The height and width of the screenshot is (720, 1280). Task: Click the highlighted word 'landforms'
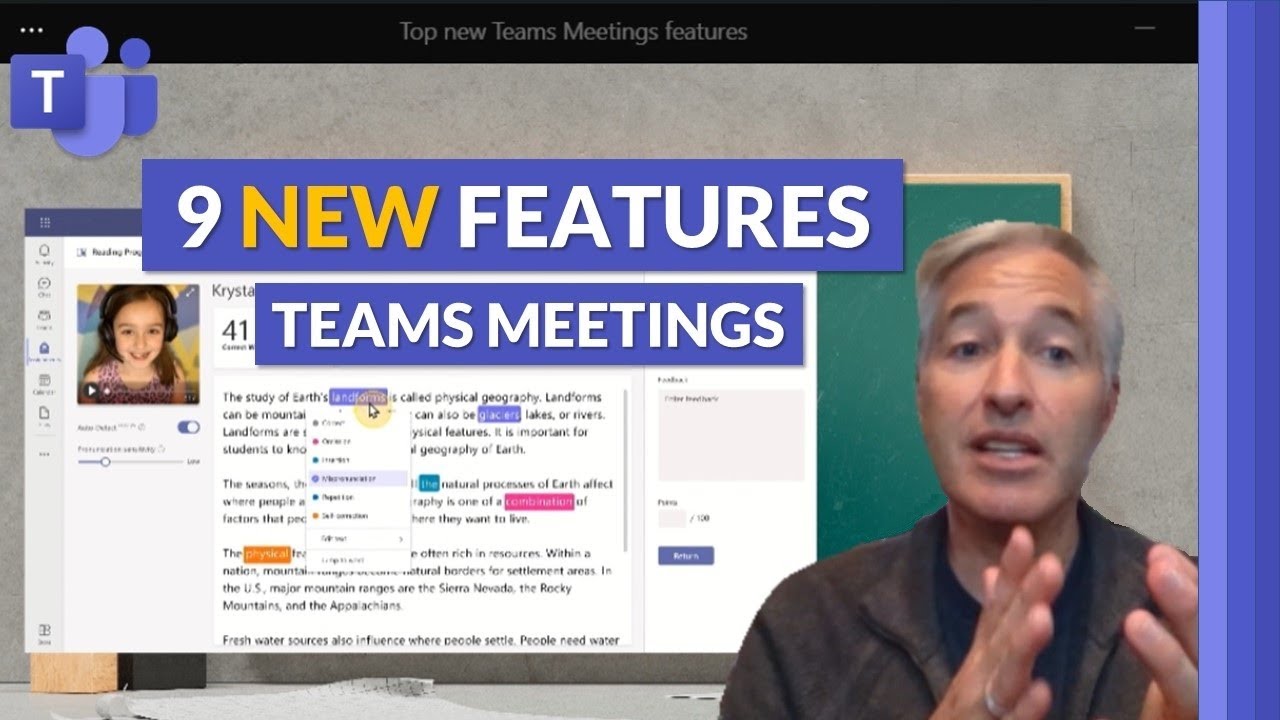click(x=358, y=397)
